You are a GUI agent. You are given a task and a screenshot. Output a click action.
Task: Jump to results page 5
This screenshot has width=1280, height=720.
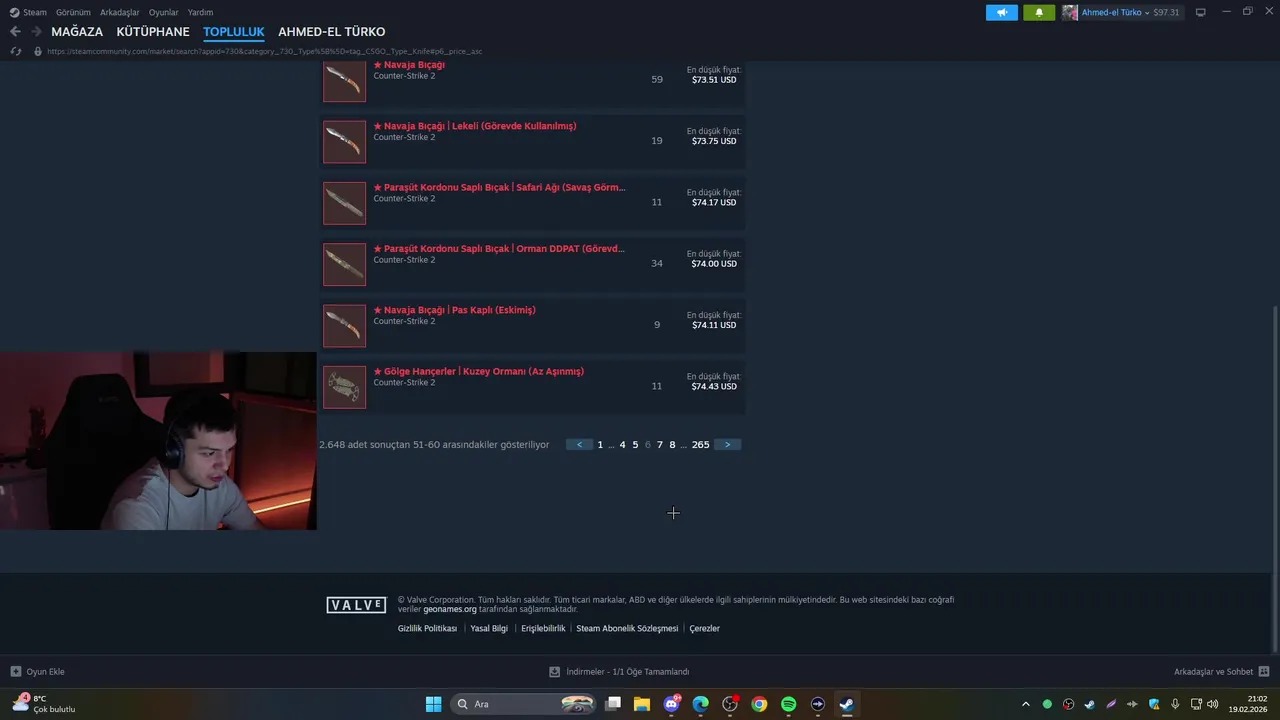[635, 445]
